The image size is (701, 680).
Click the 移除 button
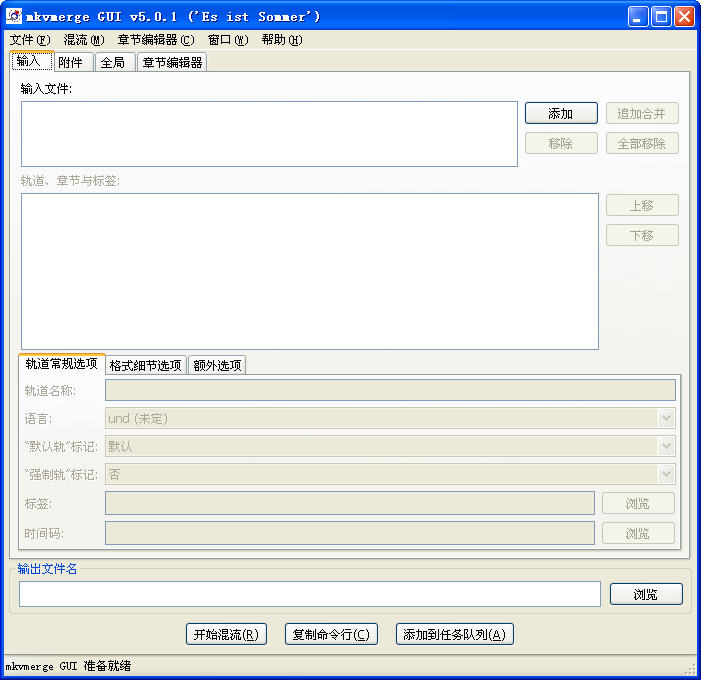[561, 143]
